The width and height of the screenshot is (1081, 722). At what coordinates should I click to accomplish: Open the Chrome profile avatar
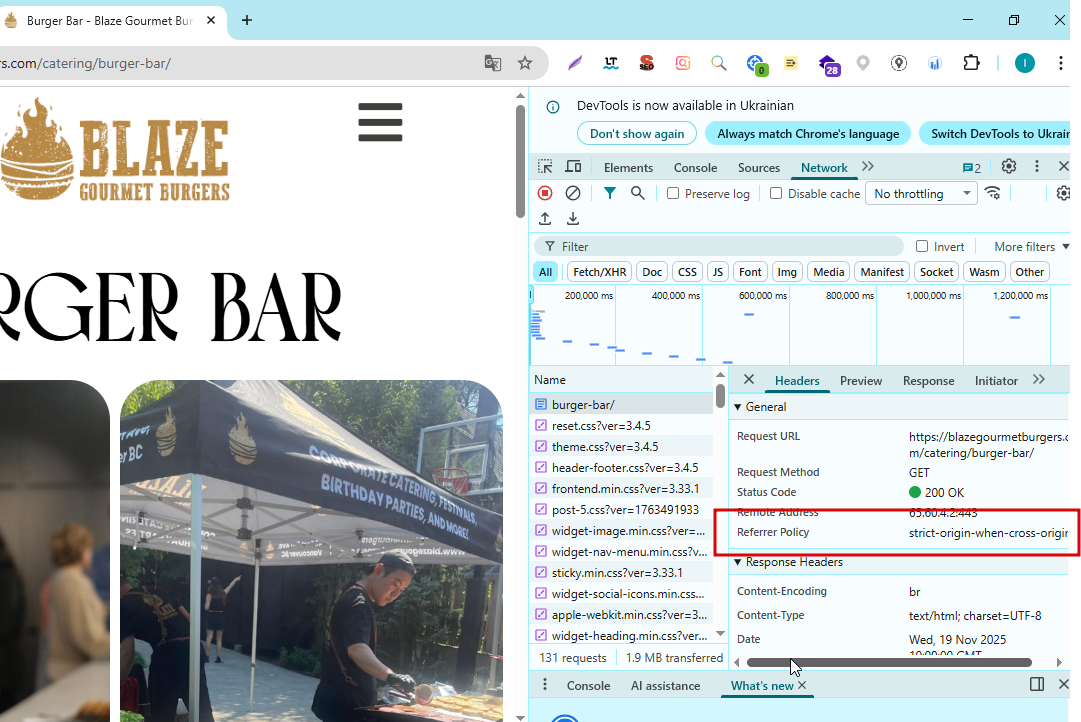click(1024, 63)
